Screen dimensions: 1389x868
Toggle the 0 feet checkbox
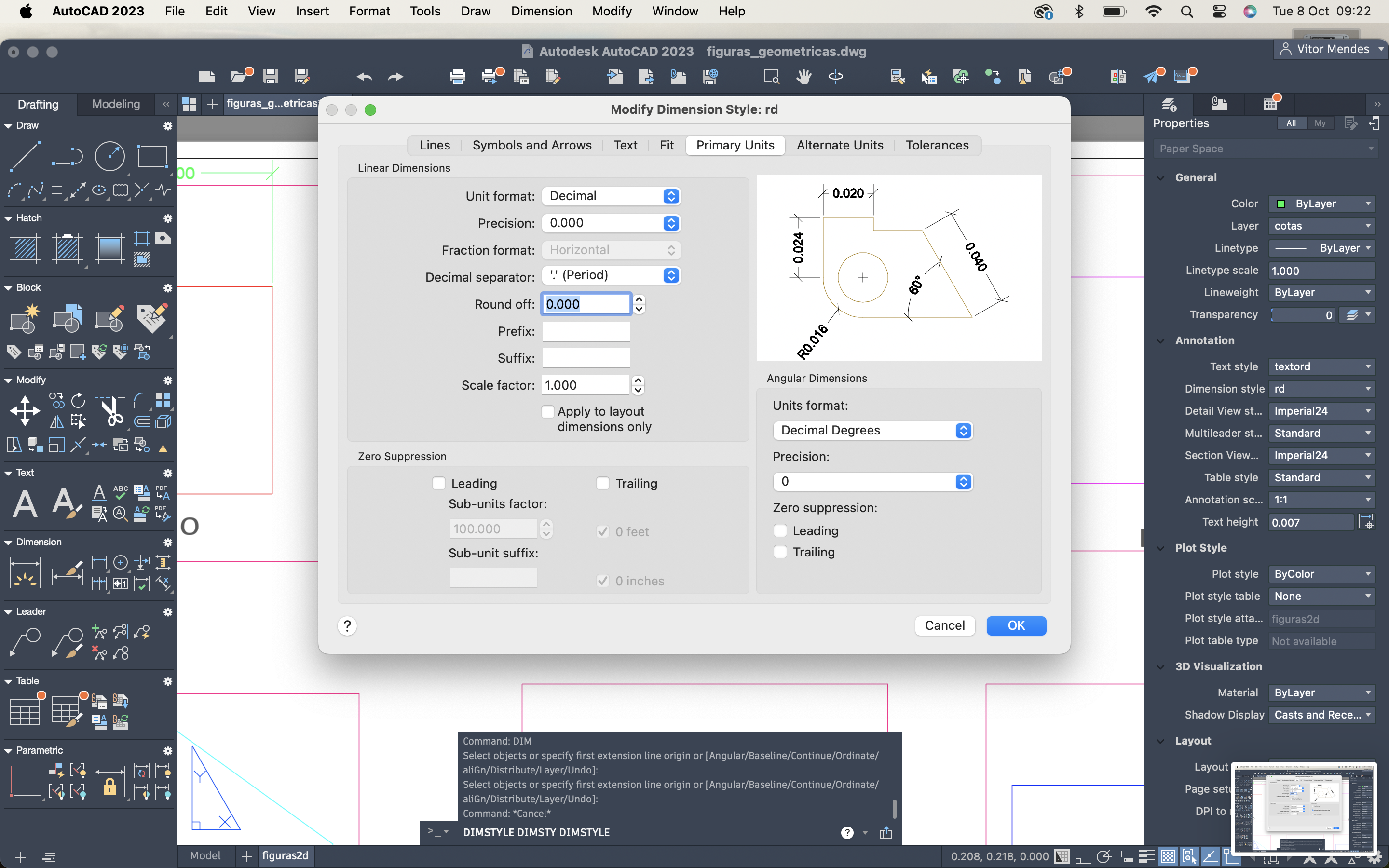pos(603,531)
